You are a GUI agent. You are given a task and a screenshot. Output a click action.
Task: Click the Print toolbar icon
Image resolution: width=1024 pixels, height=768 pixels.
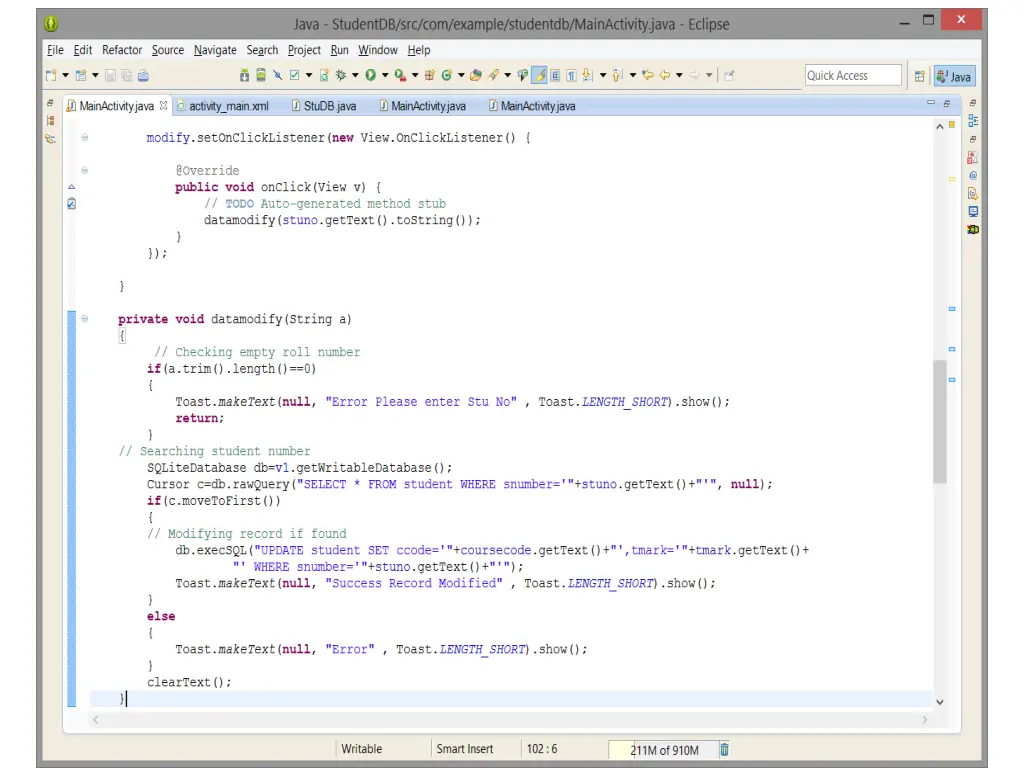click(143, 76)
